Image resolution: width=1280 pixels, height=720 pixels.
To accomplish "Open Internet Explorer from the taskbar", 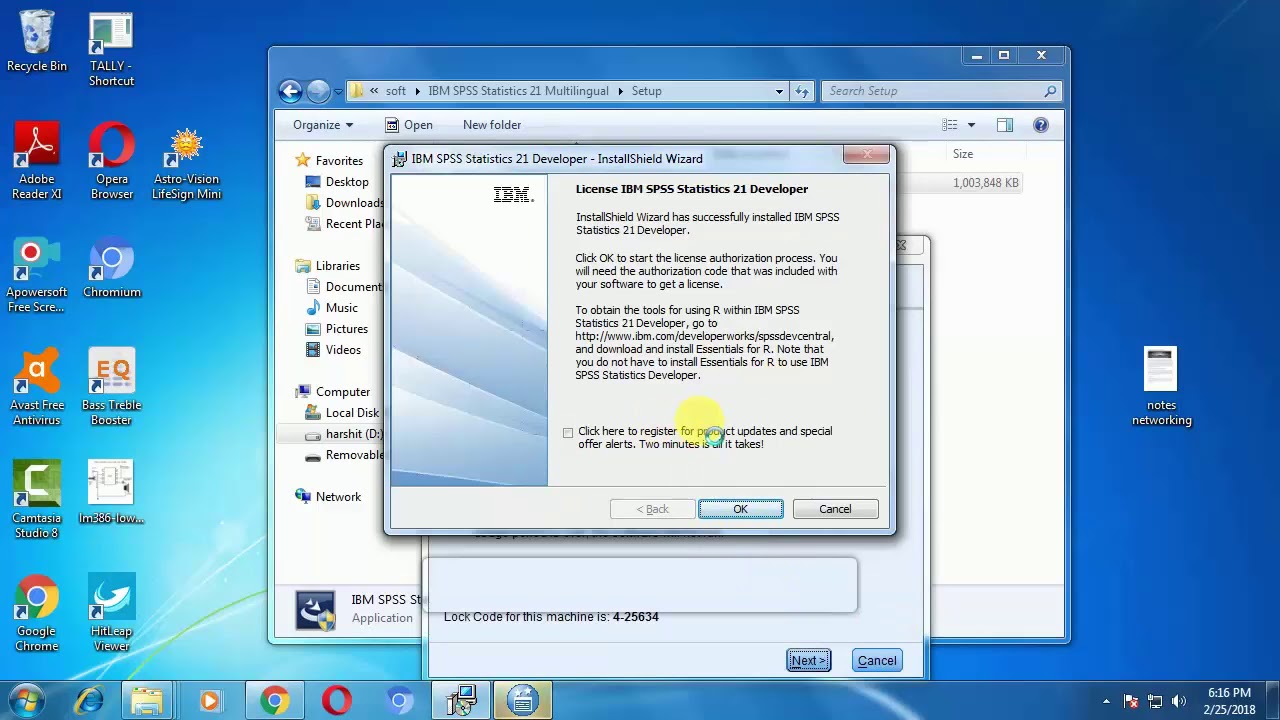I will pyautogui.click(x=89, y=701).
